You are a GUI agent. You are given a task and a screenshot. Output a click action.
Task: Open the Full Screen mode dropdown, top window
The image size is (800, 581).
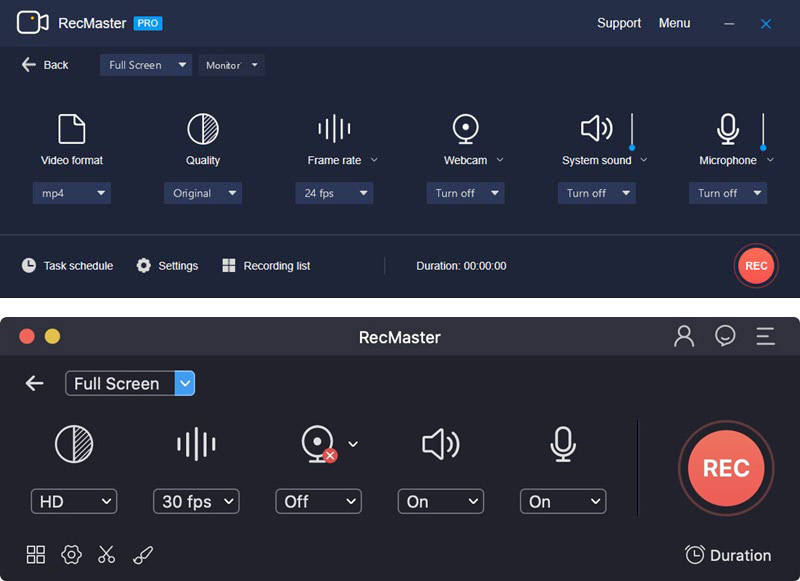pos(146,65)
